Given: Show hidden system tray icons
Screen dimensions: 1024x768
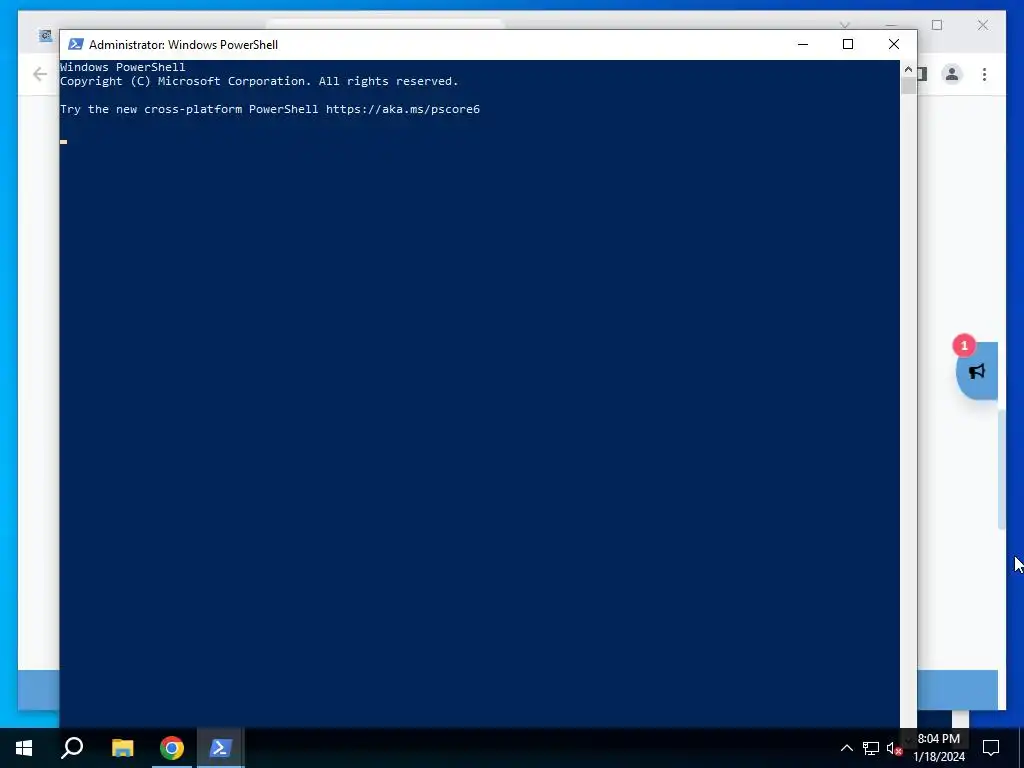Looking at the screenshot, I should pyautogui.click(x=846, y=748).
